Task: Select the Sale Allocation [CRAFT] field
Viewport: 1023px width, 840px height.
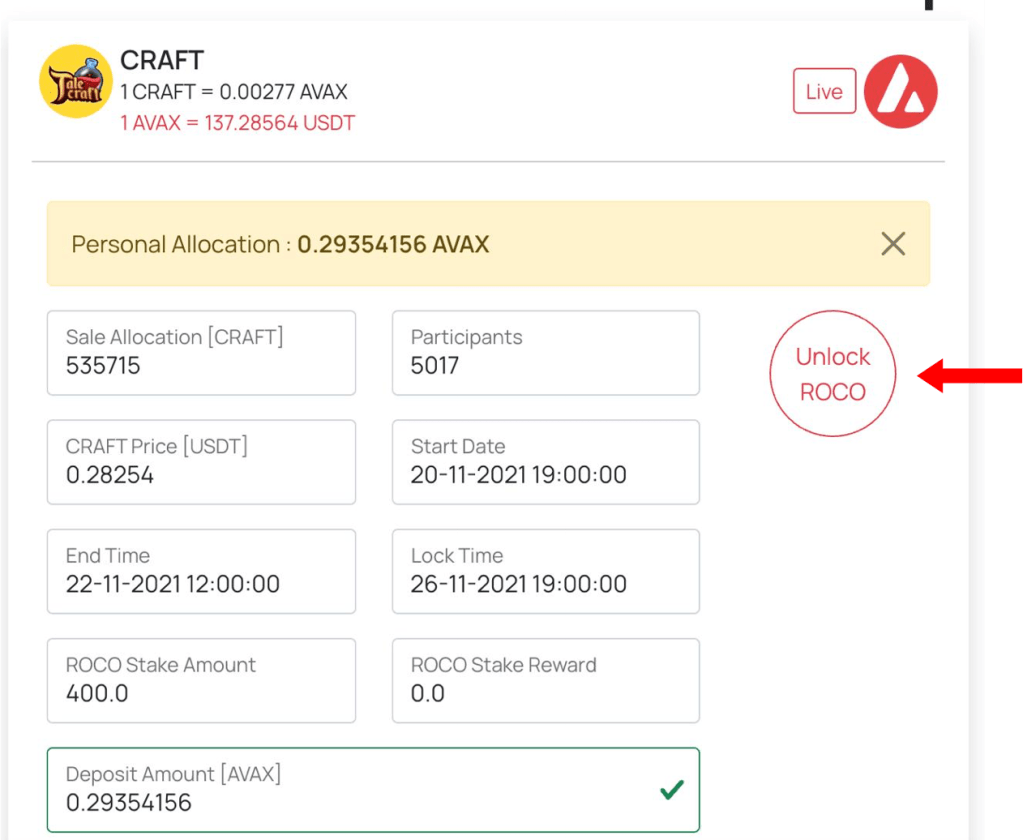Action: [201, 353]
